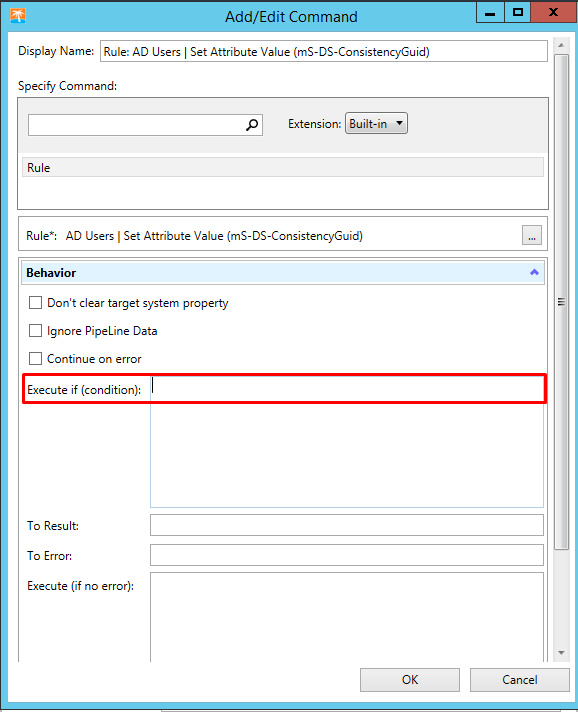Click the magnifier search icon
Screen dimensions: 578x712
[252, 124]
